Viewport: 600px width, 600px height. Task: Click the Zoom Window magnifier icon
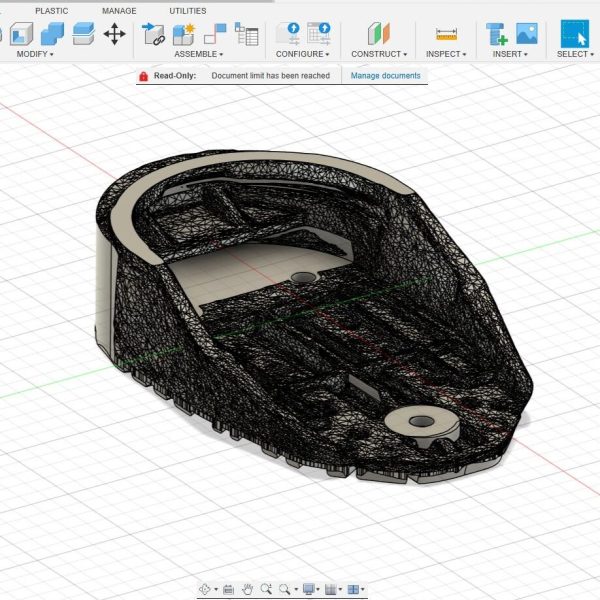(287, 590)
